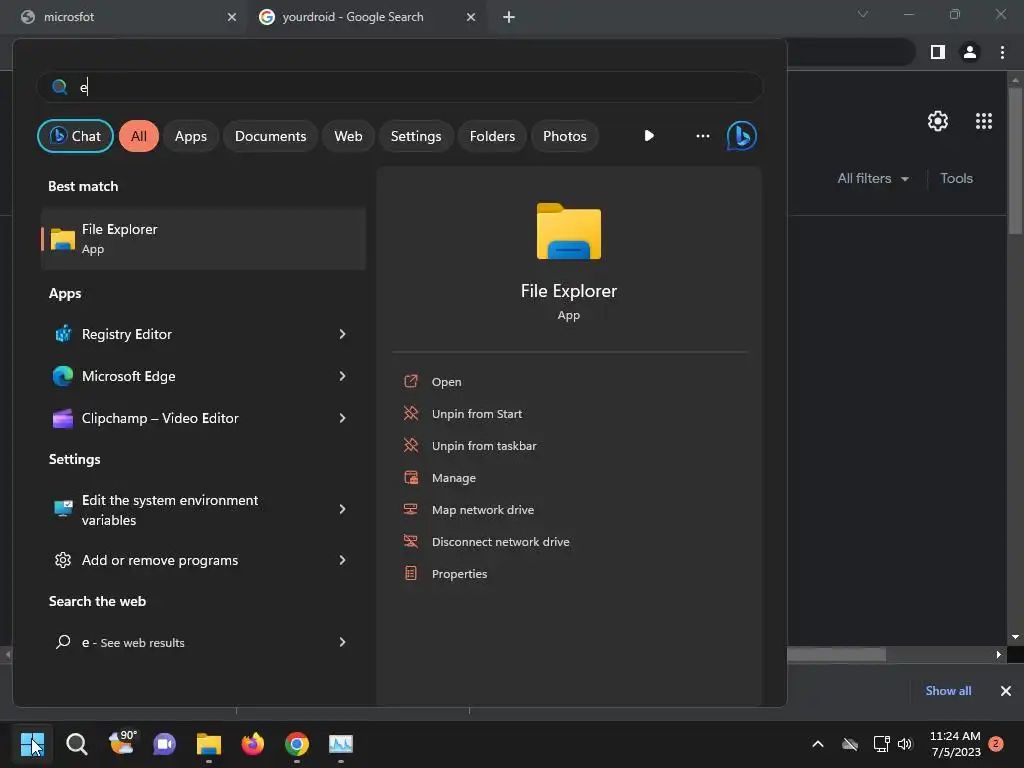Screen dimensions: 1024x768
Task: Expand Add or remove programs options
Action: [342, 560]
